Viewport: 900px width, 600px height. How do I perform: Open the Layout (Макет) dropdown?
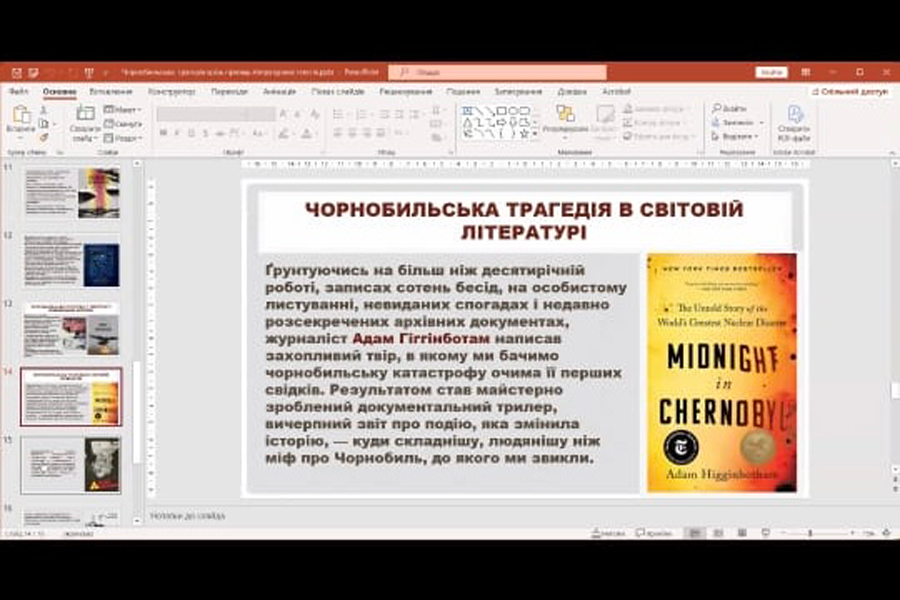point(123,109)
